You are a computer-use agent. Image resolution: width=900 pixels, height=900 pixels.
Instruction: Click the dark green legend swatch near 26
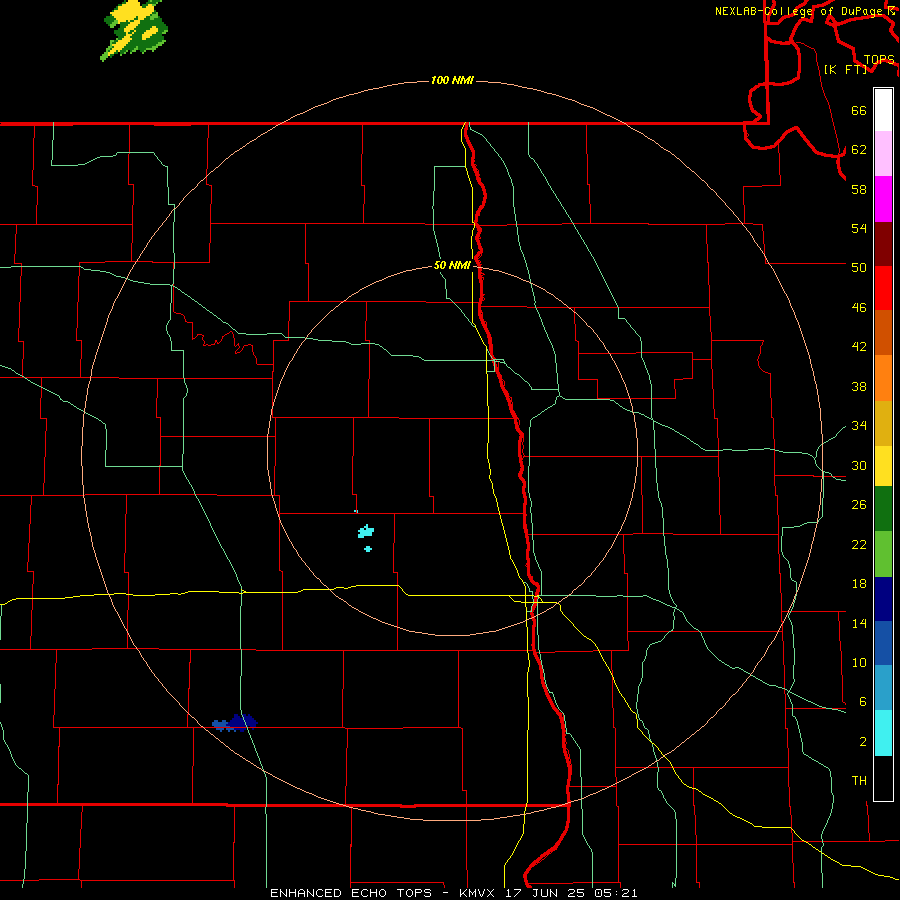tap(883, 509)
